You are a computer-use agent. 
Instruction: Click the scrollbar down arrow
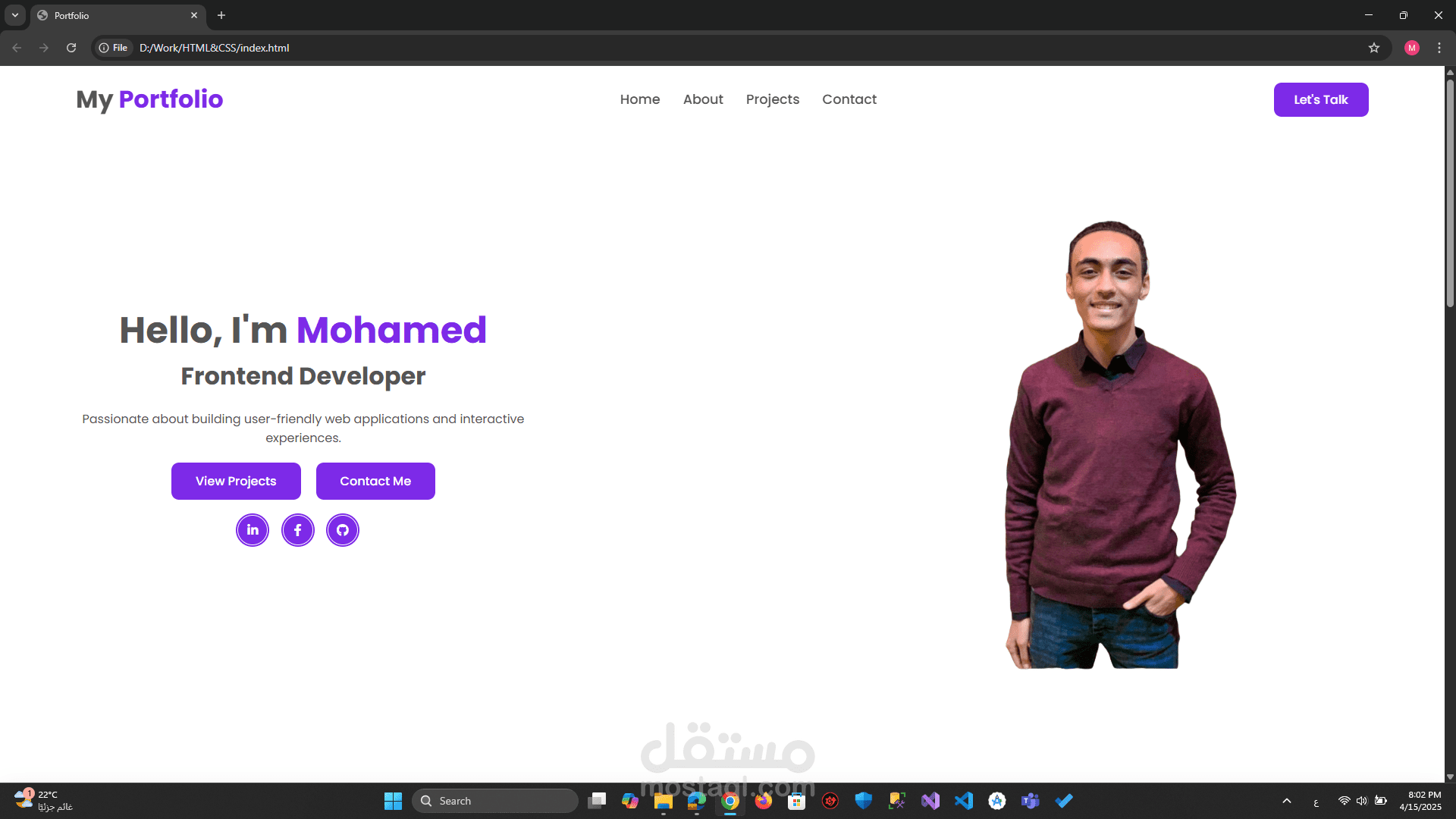tap(1450, 777)
